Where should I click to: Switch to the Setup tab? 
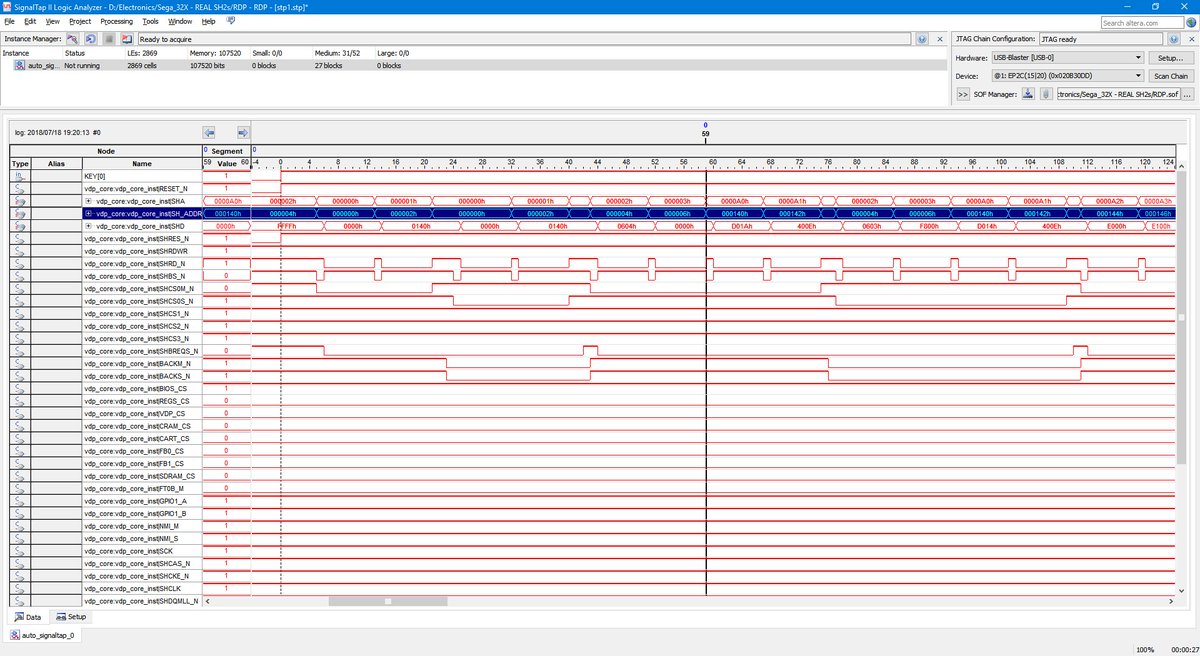(70, 617)
